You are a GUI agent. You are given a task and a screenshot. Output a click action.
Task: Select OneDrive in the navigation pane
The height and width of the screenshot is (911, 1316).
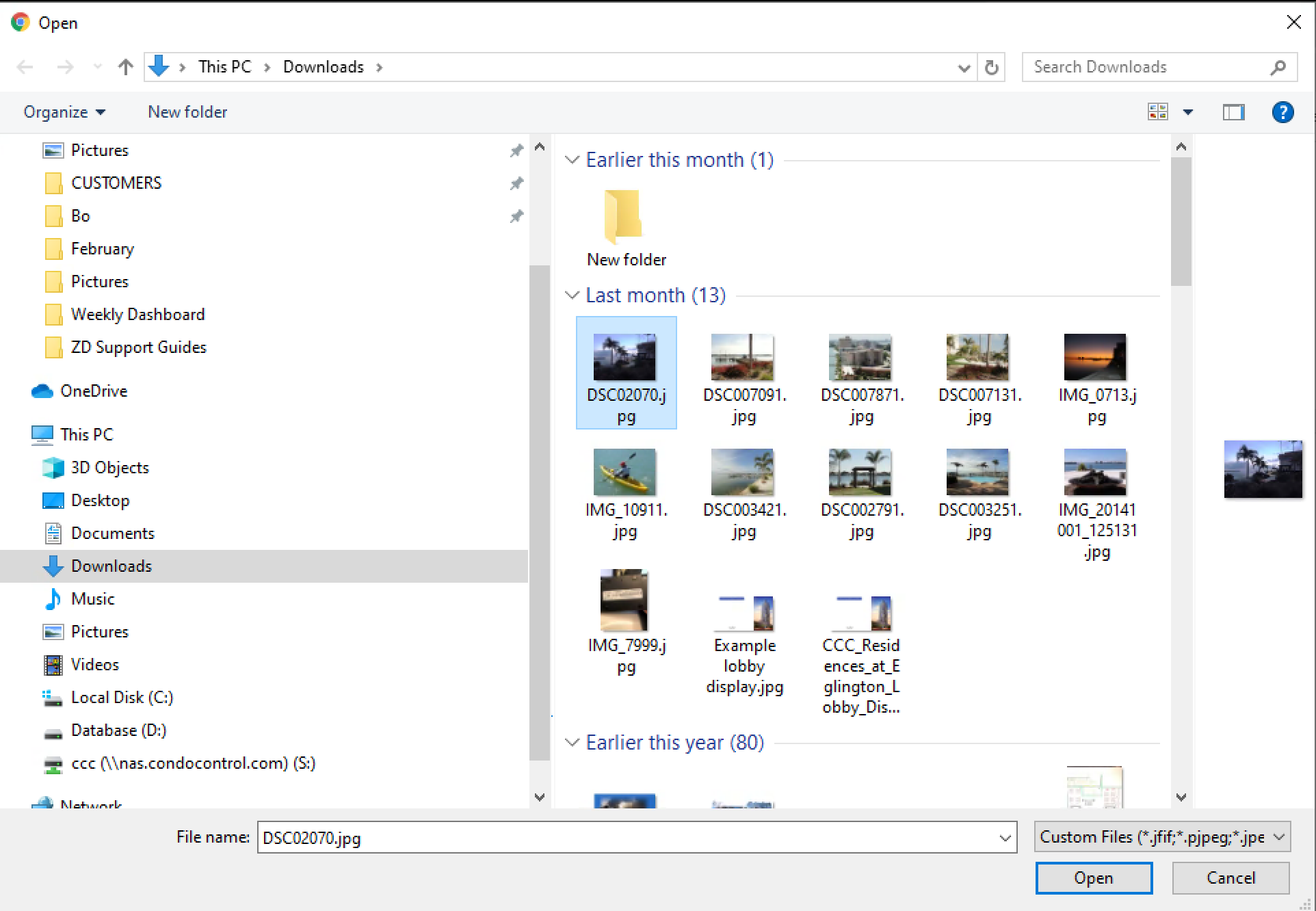pyautogui.click(x=93, y=391)
